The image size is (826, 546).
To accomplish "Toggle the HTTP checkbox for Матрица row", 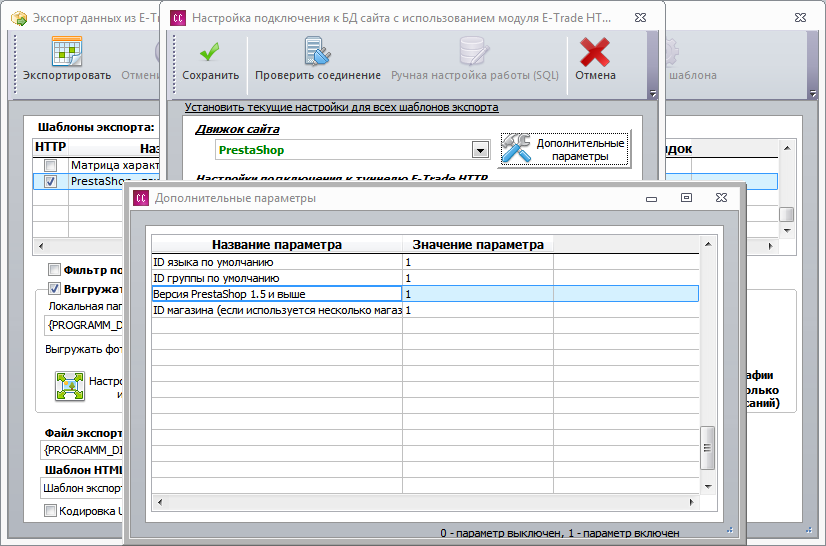I will point(51,165).
